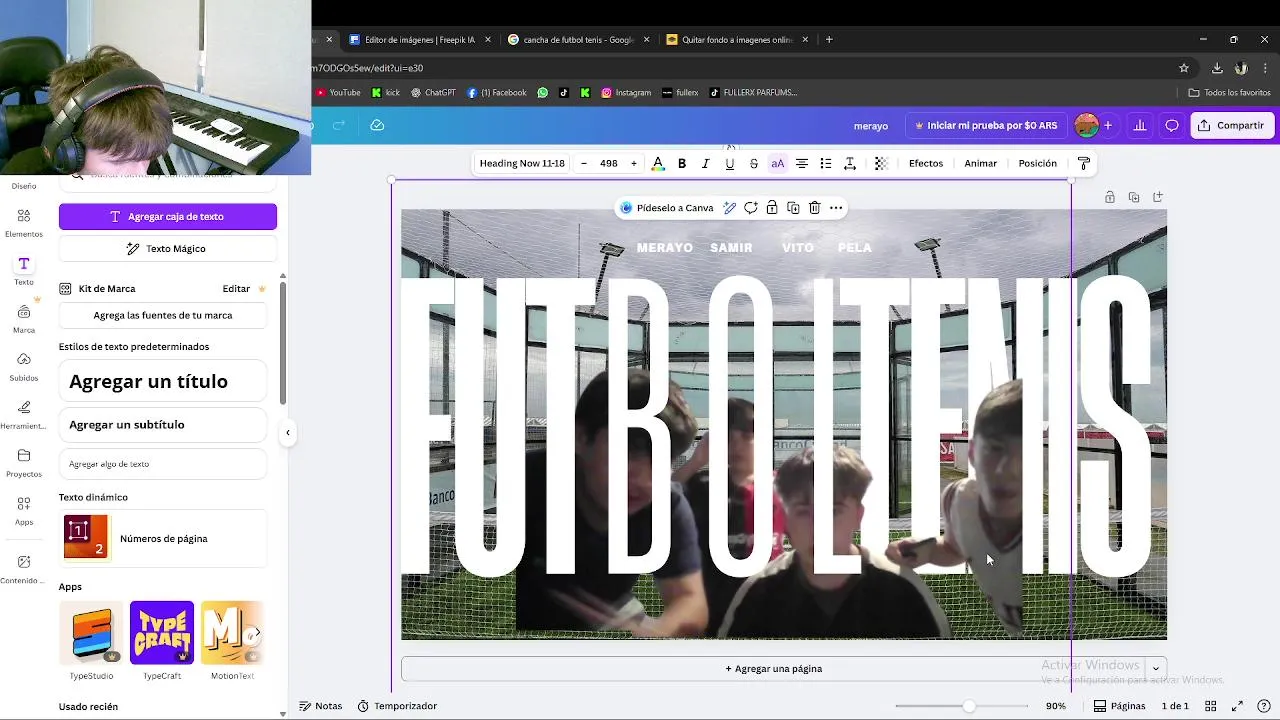Select Números de página dynamic text
This screenshot has height=720, width=1280.
click(x=163, y=538)
